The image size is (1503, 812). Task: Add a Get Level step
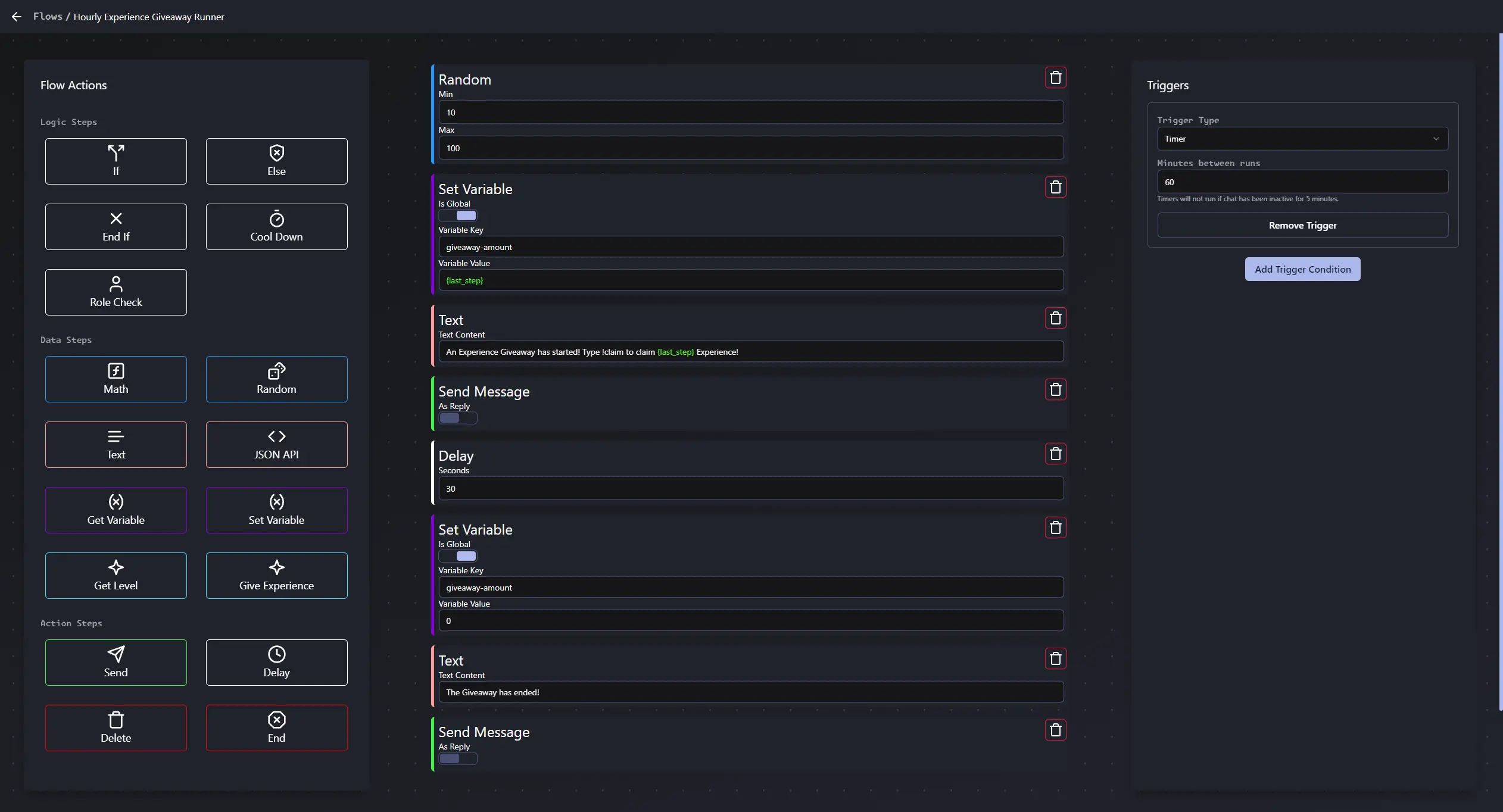click(x=116, y=576)
